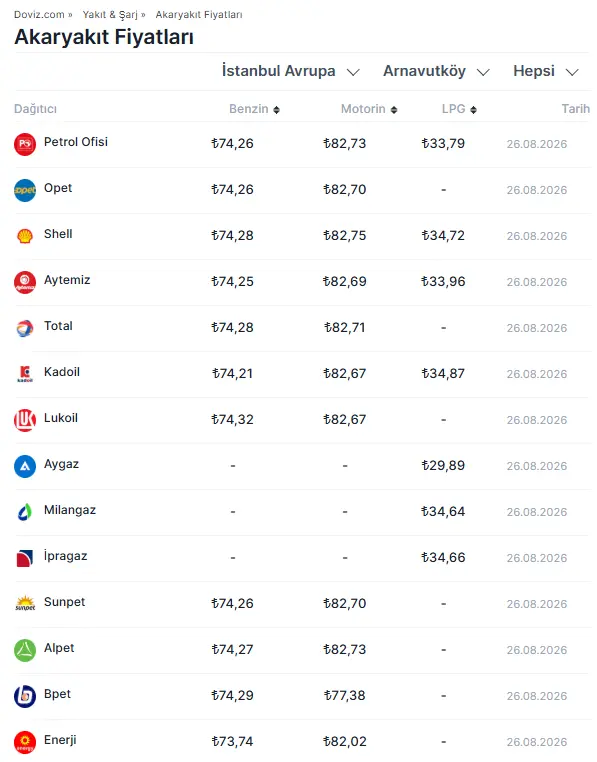
Task: Click the Alpet green logo icon
Action: click(25, 650)
